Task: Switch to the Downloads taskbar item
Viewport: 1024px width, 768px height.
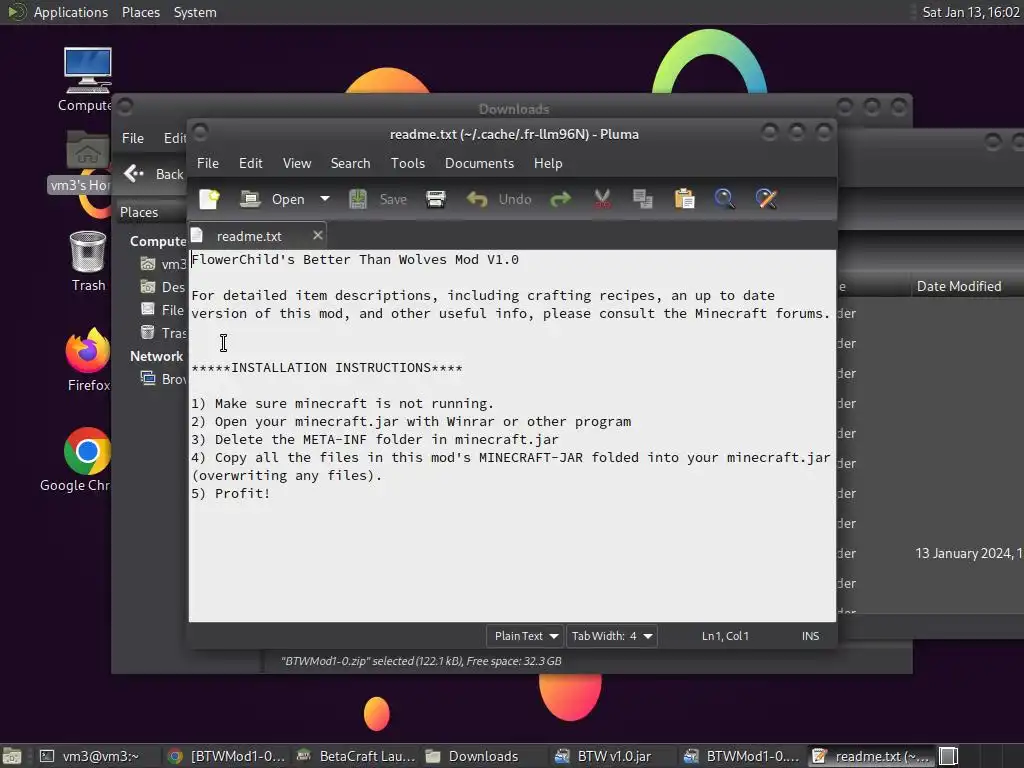Action: click(485, 756)
